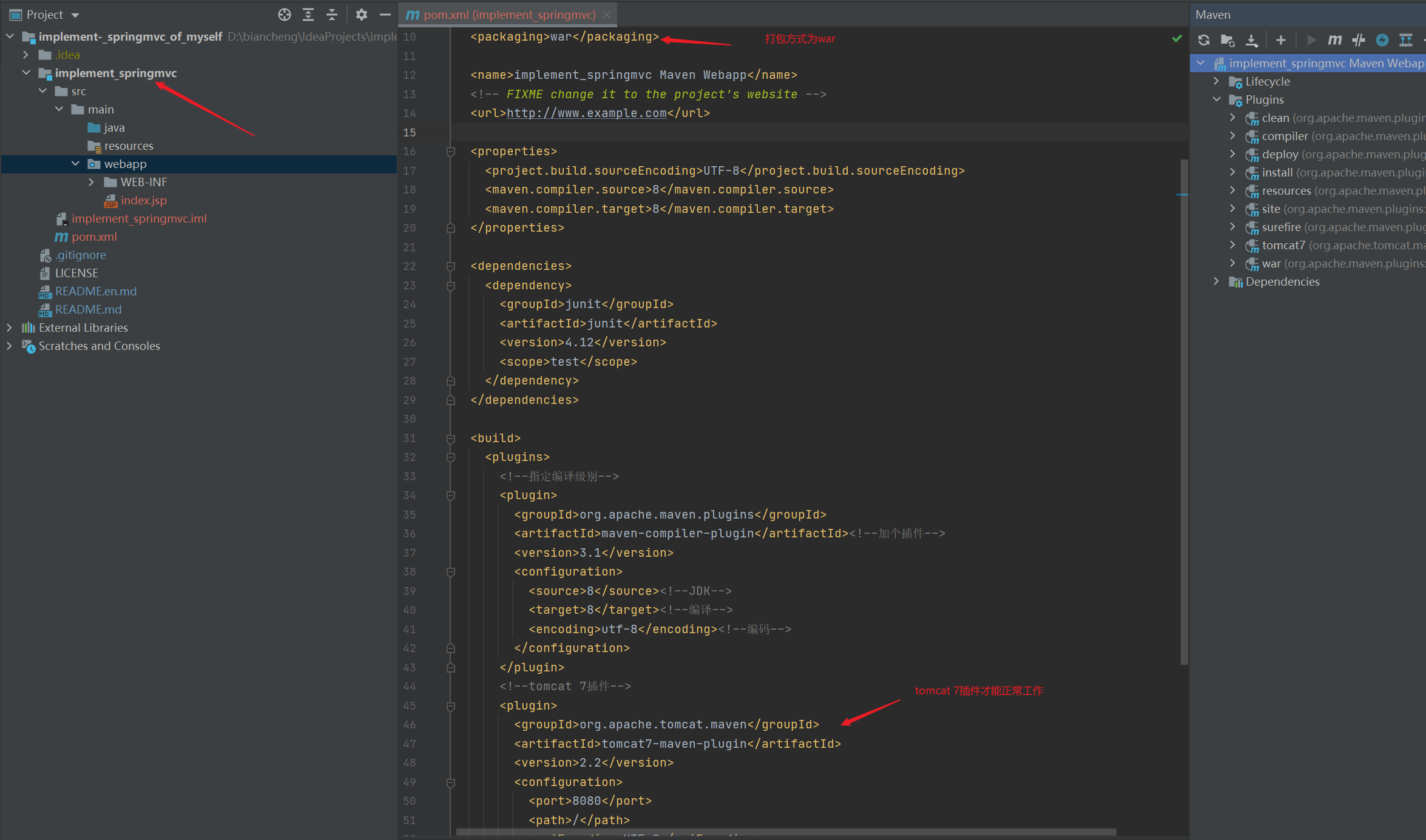Click Download Sources and Documentation icon
Image resolution: width=1426 pixels, height=840 pixels.
pyautogui.click(x=1251, y=40)
